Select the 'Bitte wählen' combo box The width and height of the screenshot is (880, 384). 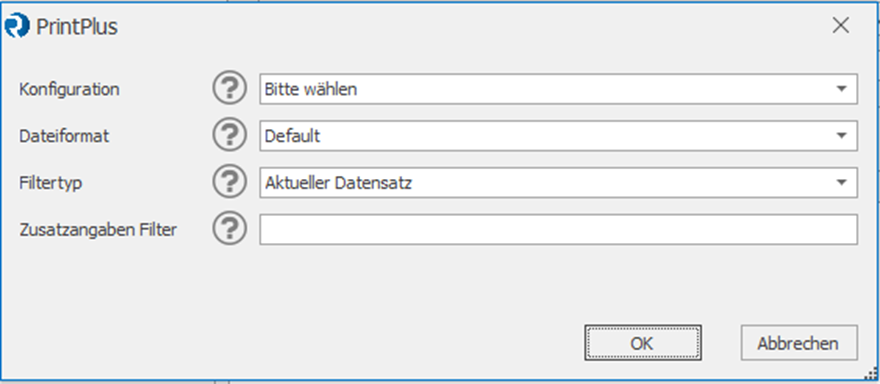(558, 89)
